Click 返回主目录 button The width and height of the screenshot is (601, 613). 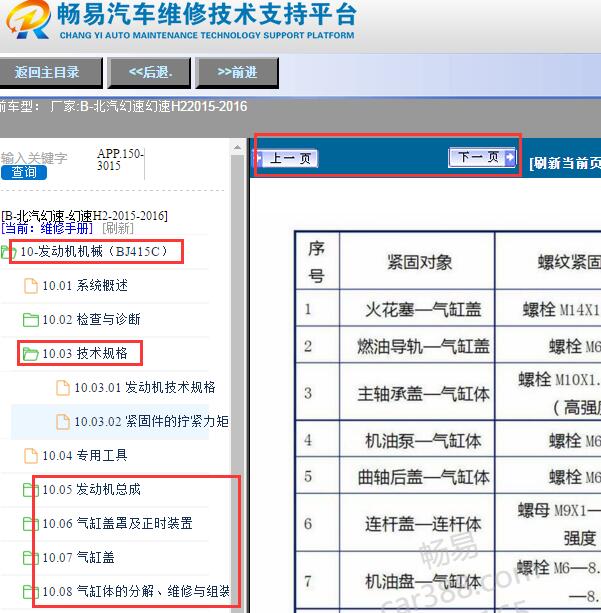pos(50,73)
